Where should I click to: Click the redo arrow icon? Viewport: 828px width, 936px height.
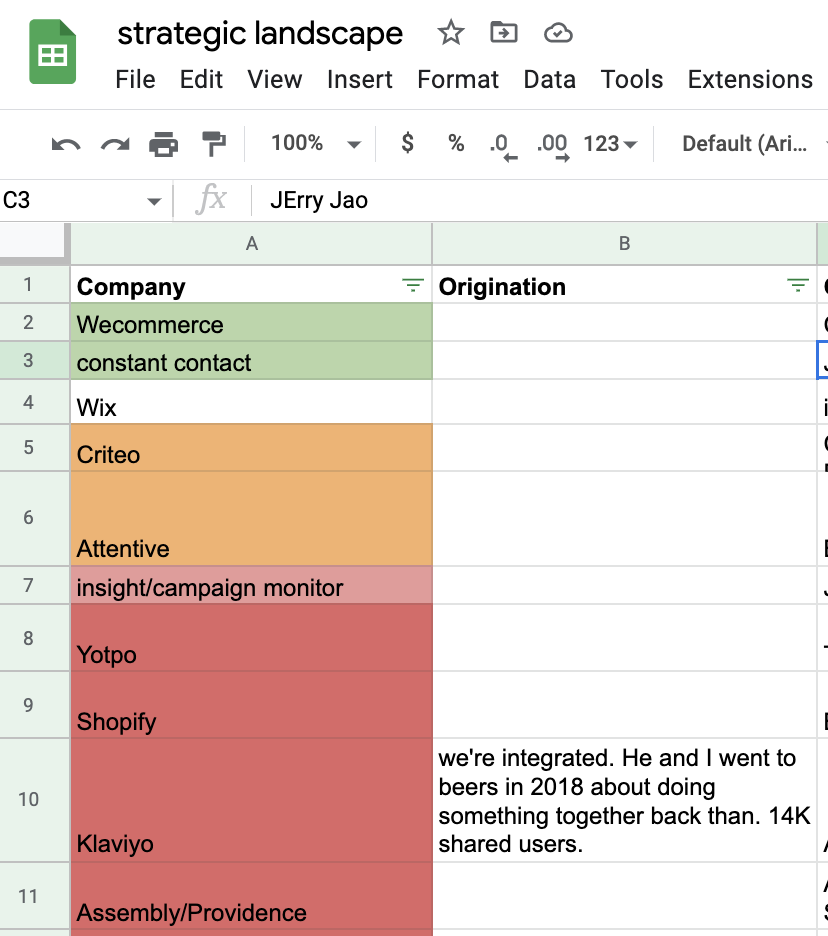click(115, 144)
